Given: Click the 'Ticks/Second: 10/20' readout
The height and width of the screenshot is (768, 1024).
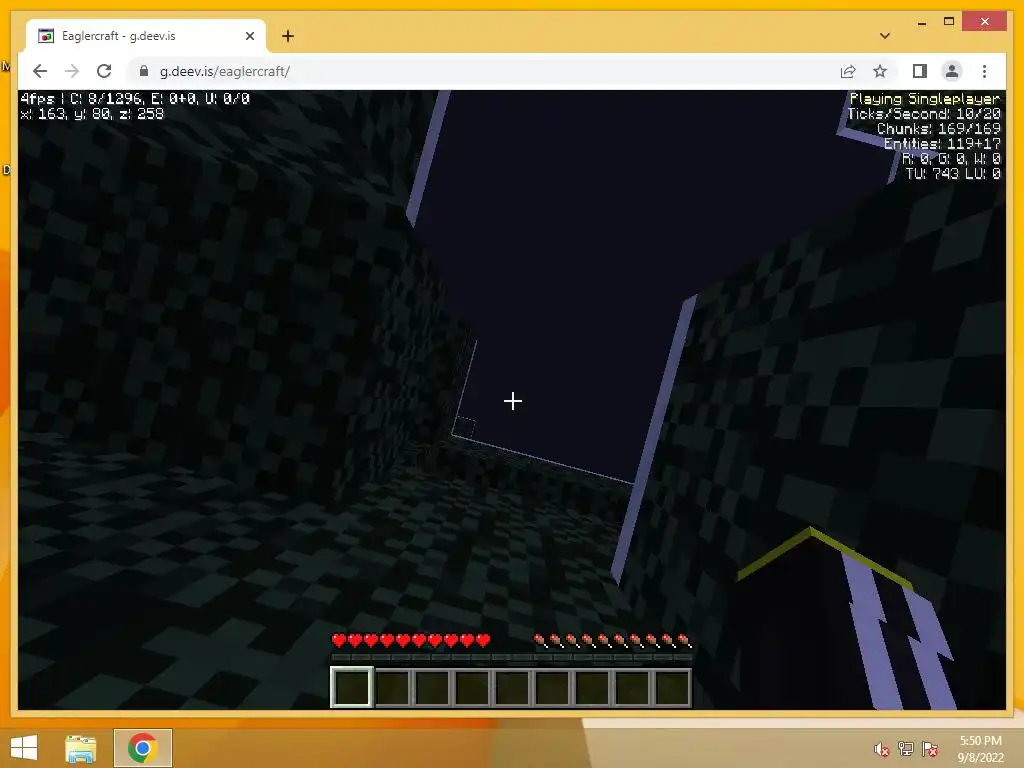Looking at the screenshot, I should coord(924,114).
